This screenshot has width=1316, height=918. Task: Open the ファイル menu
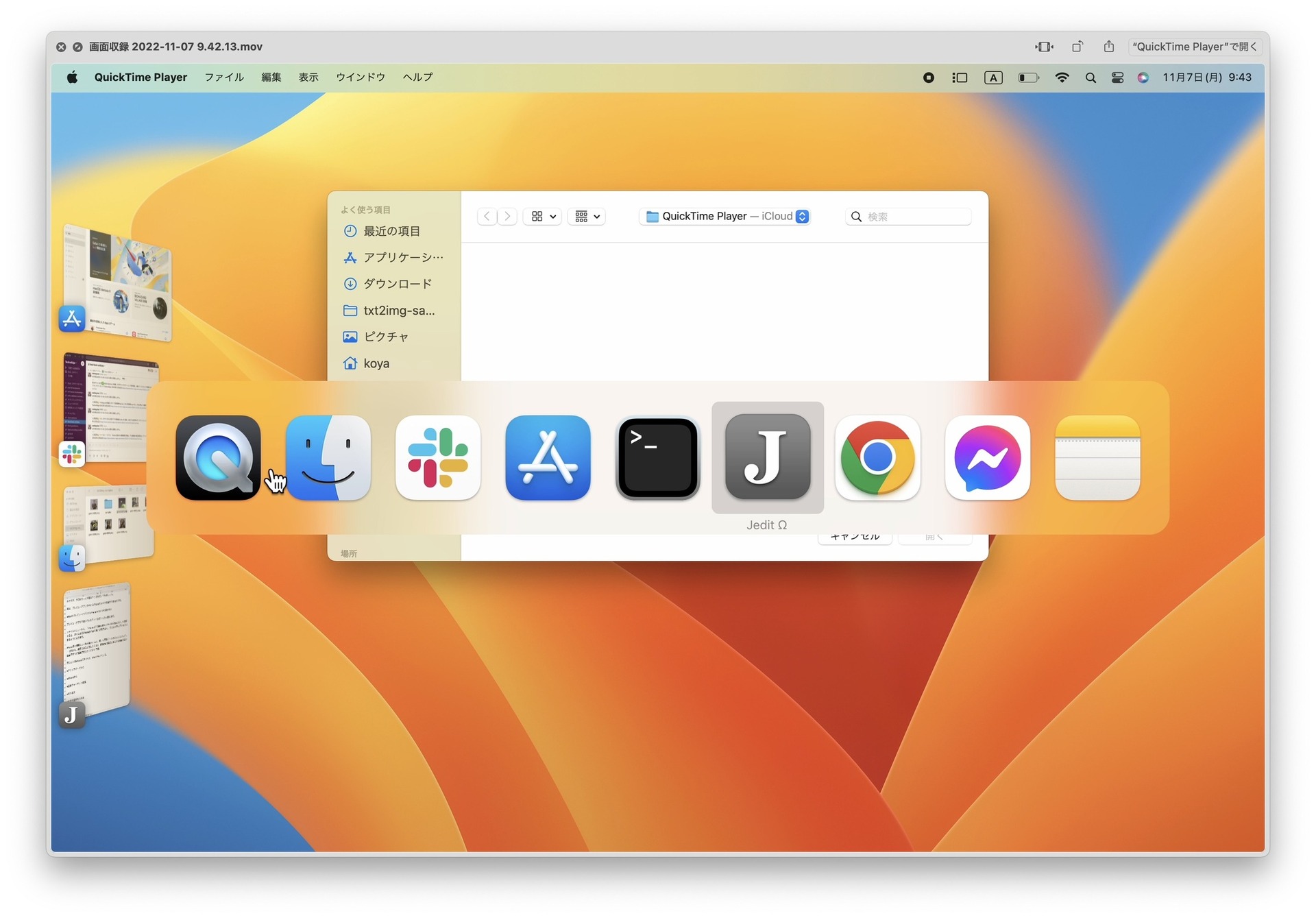223,77
